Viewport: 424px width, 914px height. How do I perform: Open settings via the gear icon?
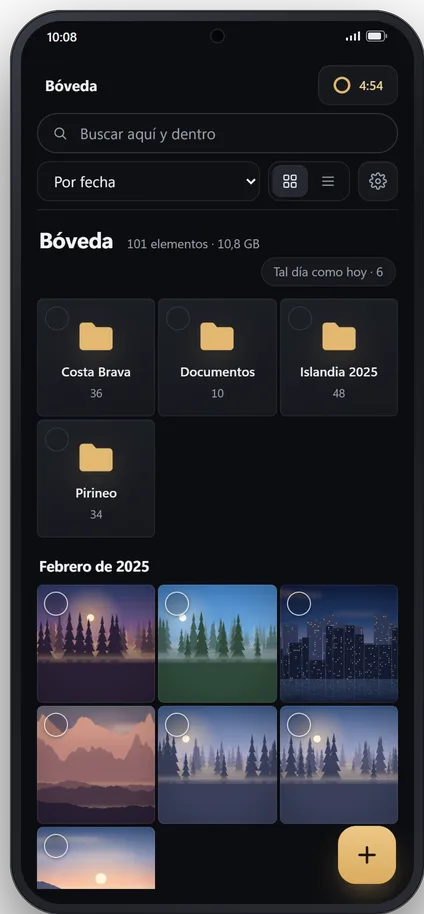tap(378, 181)
